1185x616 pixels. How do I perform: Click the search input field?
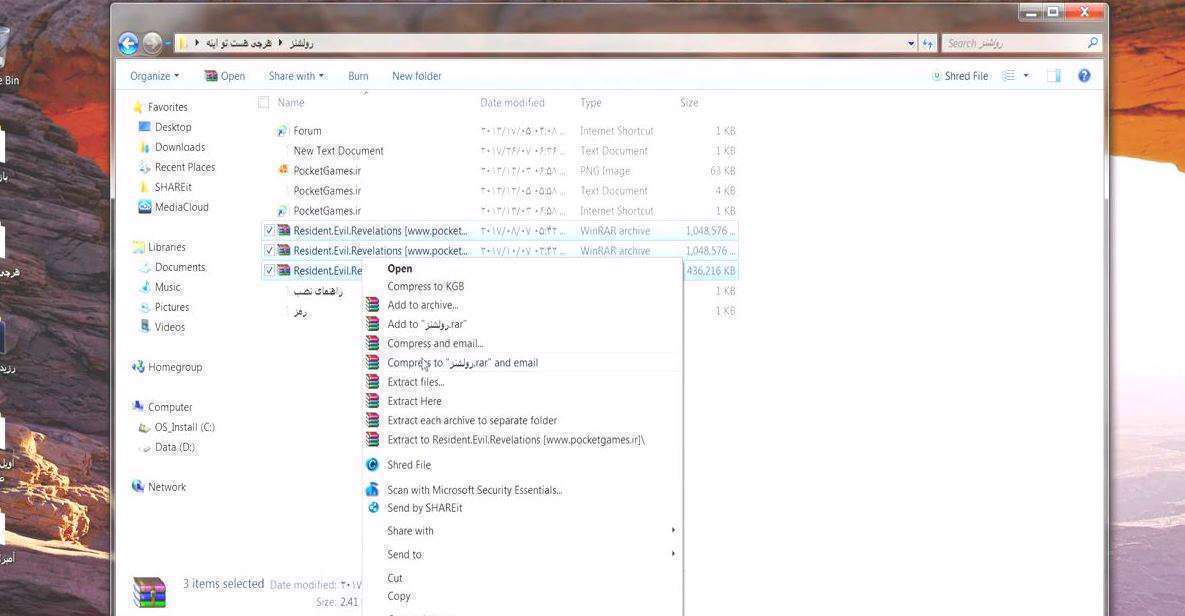[x=1013, y=43]
